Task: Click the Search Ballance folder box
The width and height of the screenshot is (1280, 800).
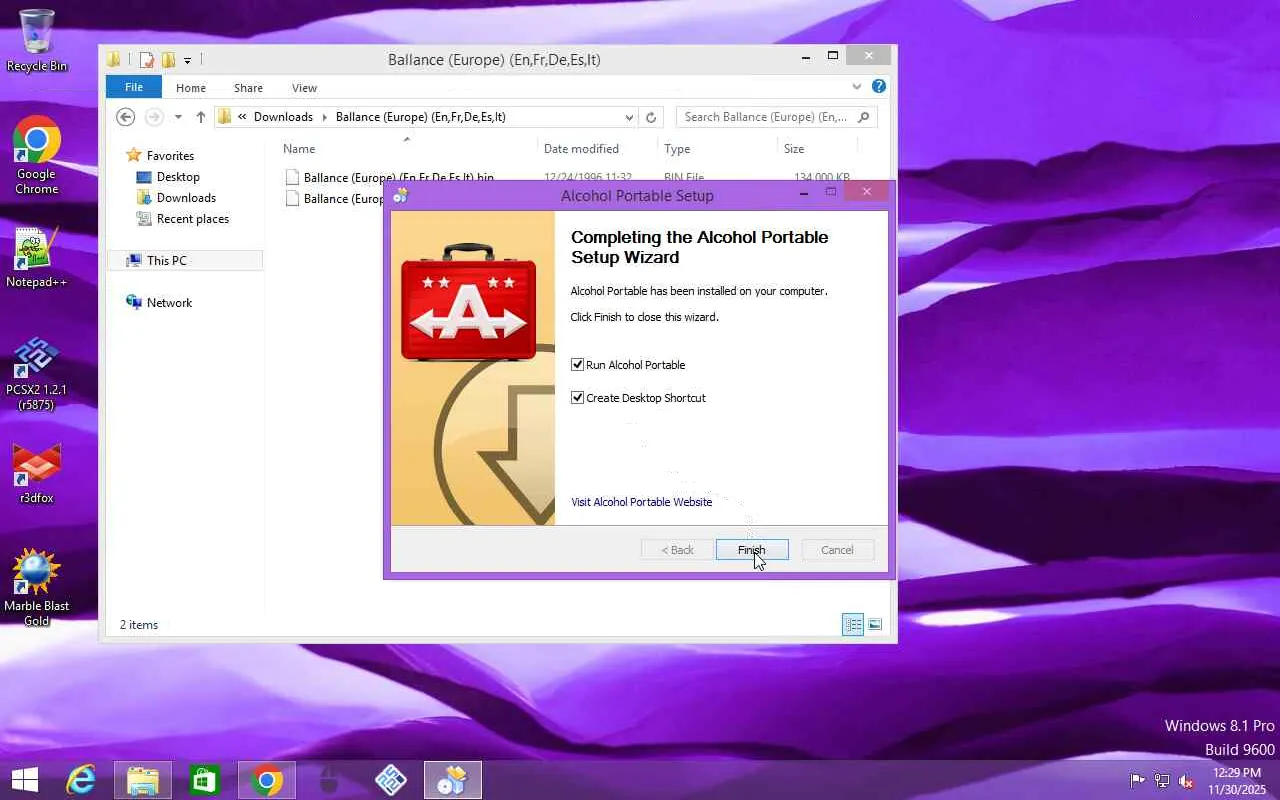Action: [776, 117]
